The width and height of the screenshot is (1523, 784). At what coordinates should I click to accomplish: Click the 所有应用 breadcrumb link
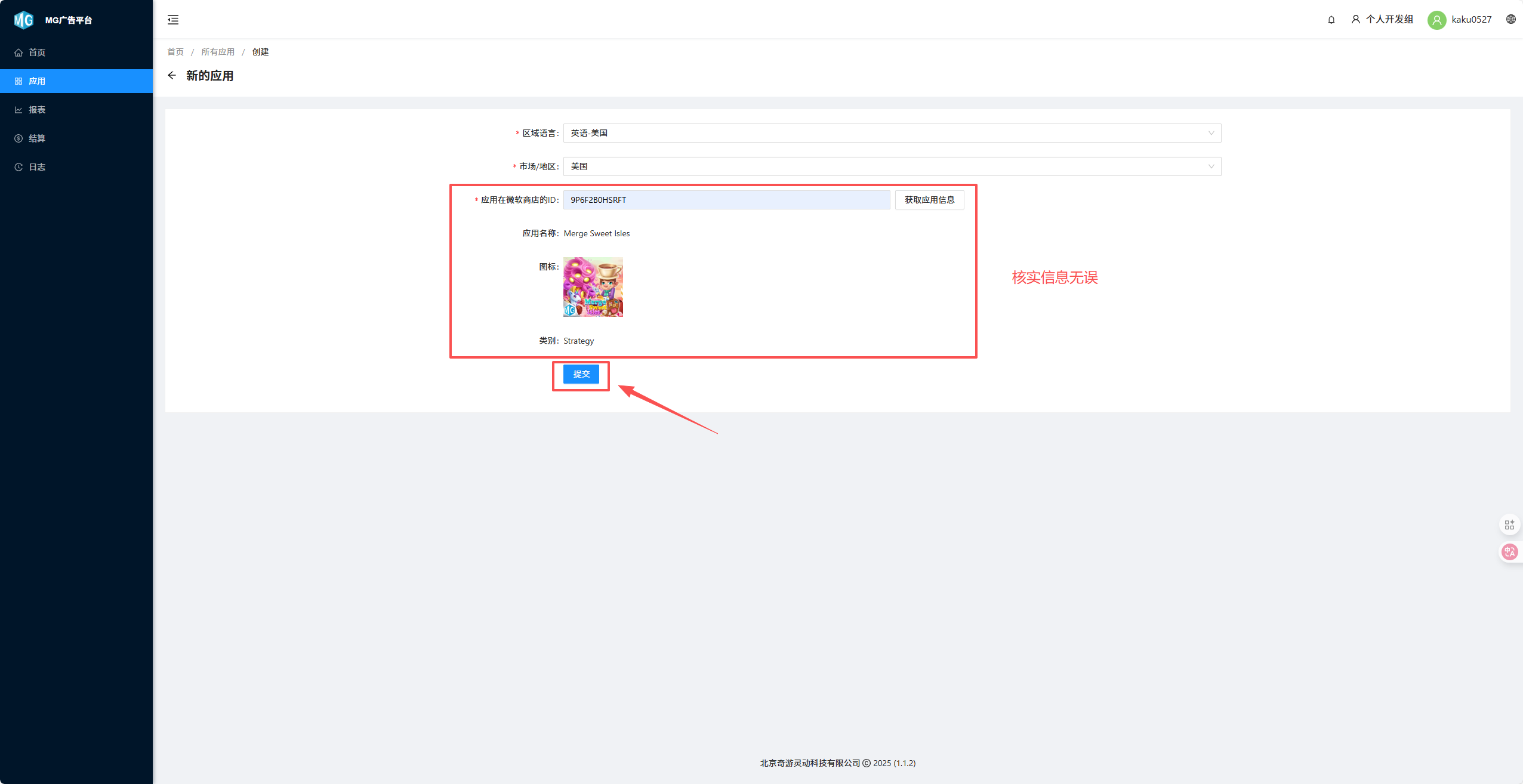pos(218,52)
